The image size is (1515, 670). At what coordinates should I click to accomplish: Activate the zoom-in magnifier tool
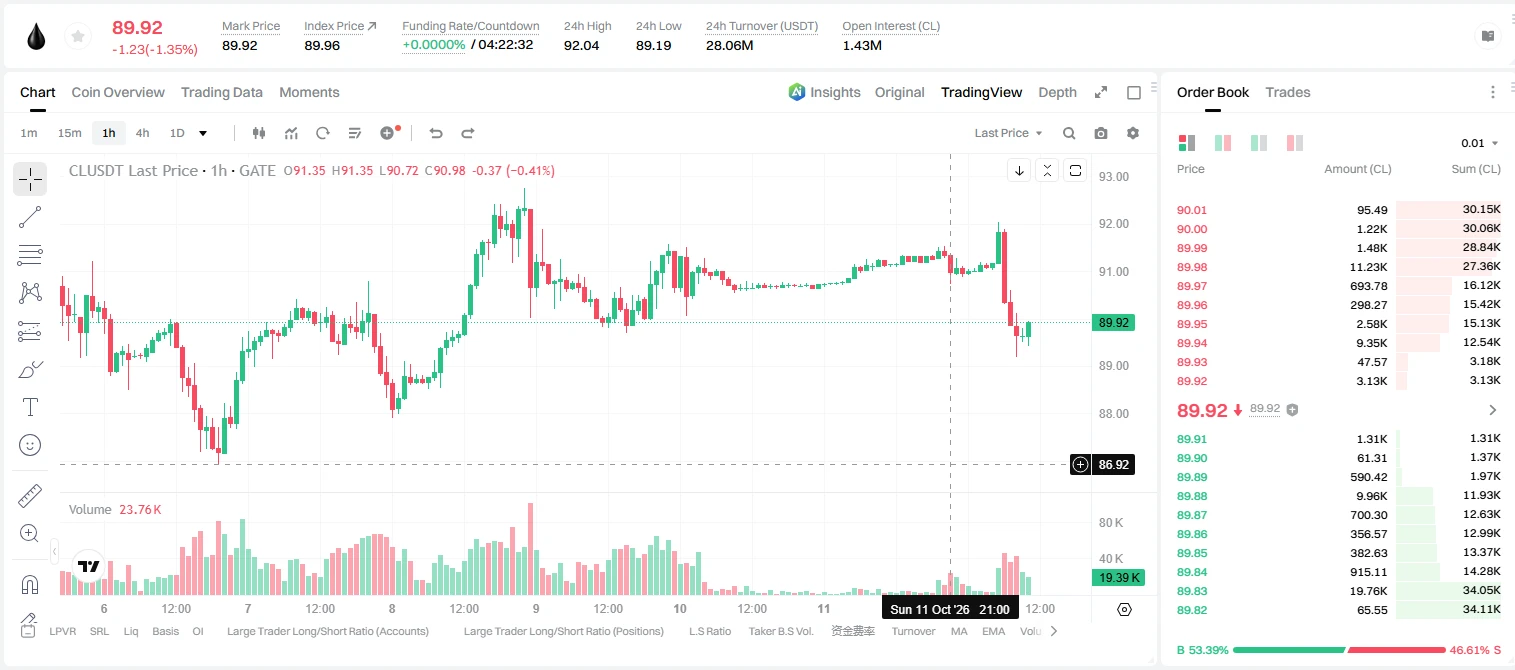coord(30,534)
